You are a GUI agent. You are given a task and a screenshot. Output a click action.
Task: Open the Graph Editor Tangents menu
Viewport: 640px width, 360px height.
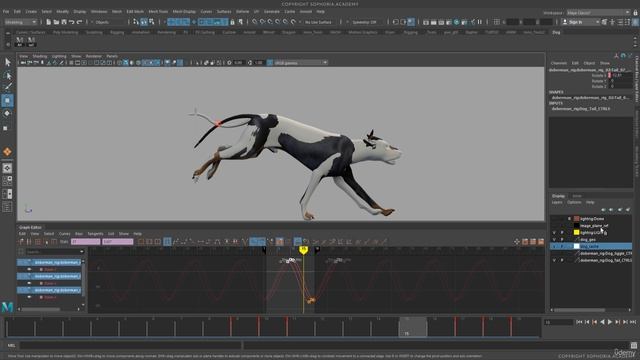[96, 234]
